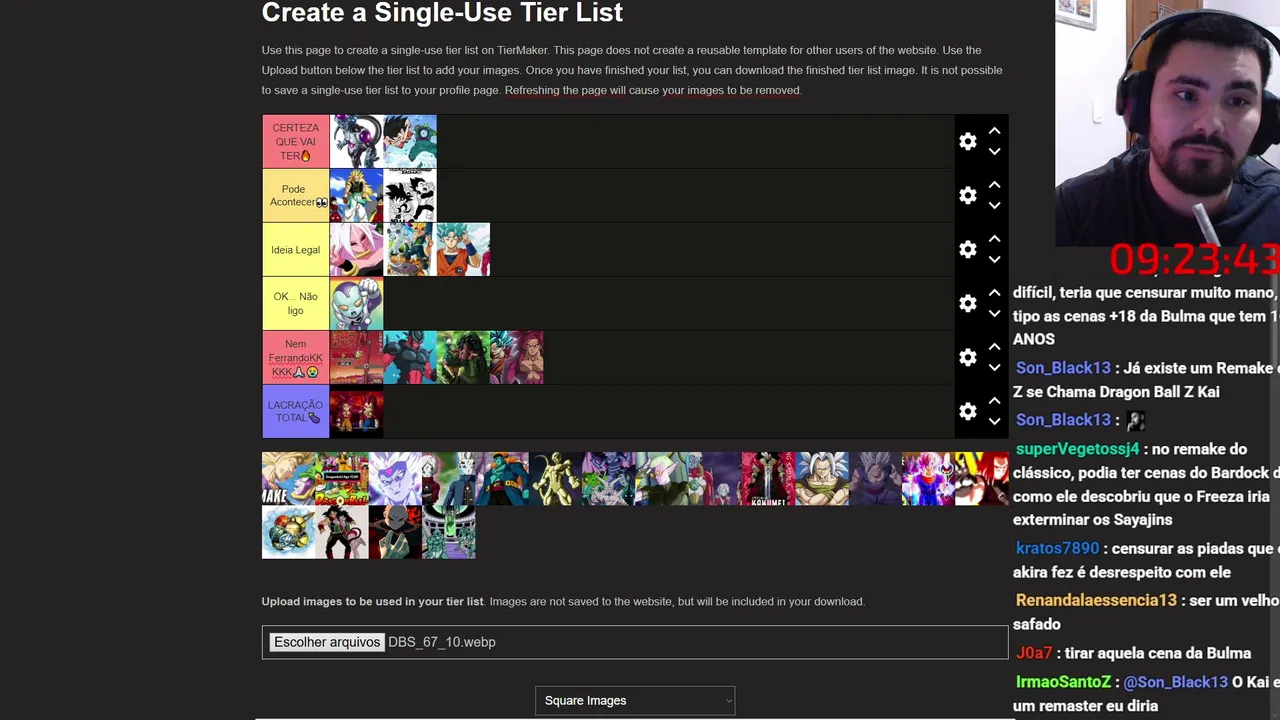Select the black-and-white manga image in Pode Acontecer

410,196
